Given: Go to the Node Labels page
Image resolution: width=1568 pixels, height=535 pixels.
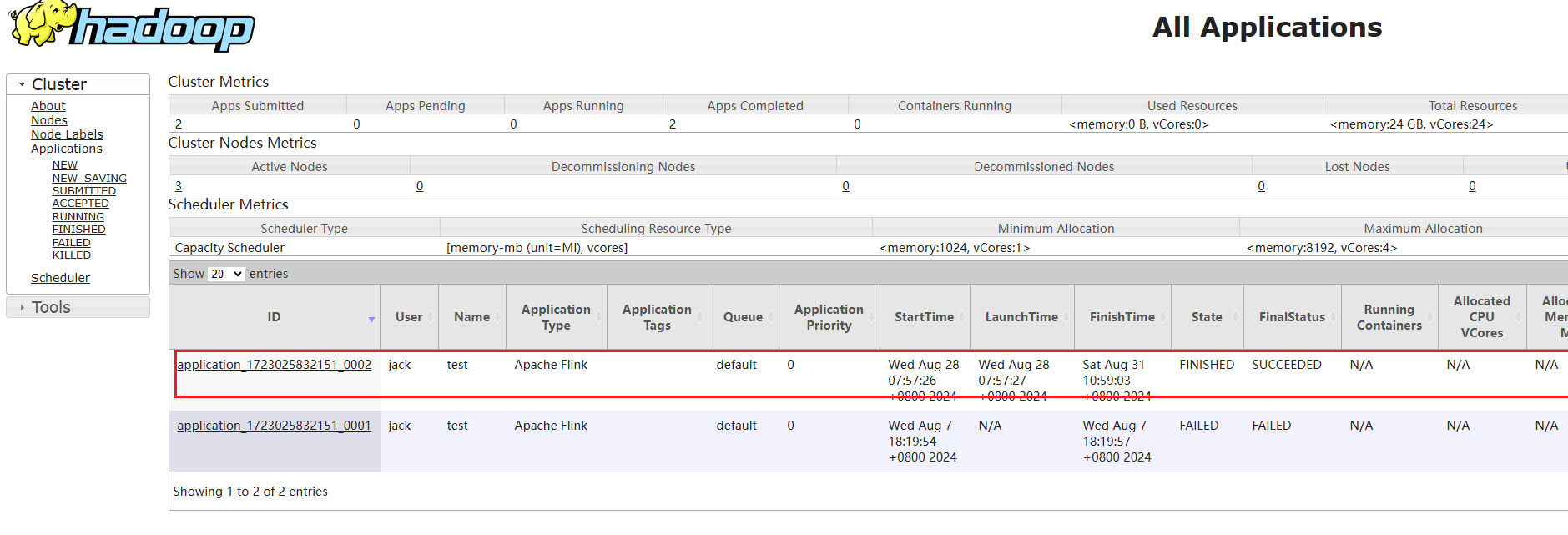Looking at the screenshot, I should tap(67, 134).
